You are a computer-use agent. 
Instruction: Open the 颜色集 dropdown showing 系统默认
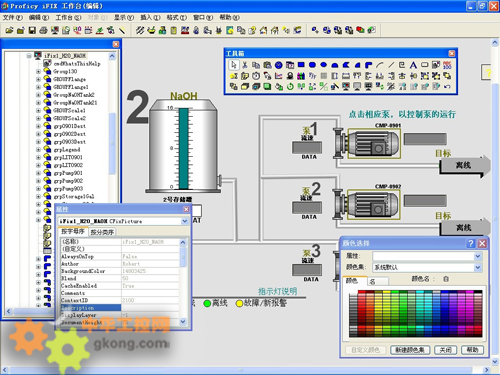click(478, 267)
